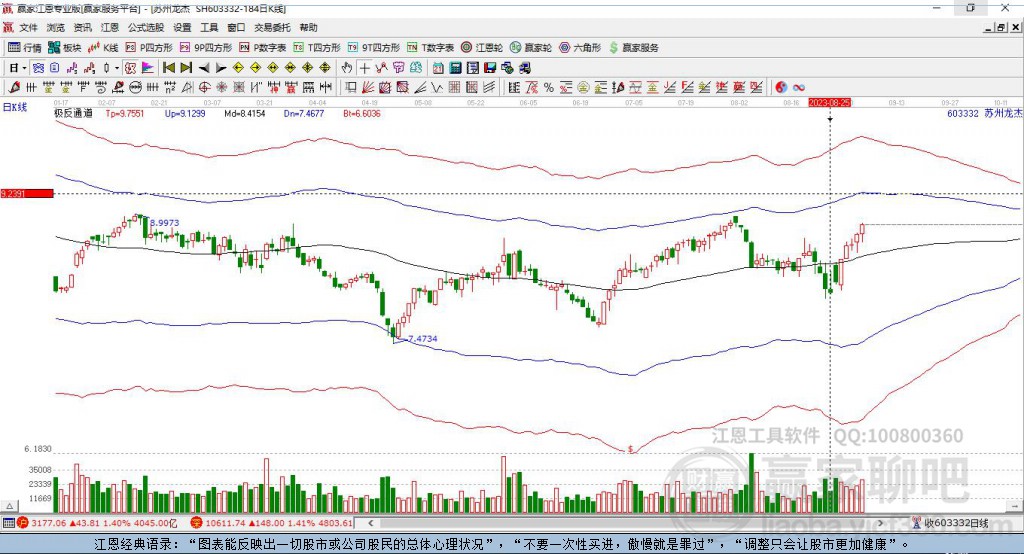Click the 极反通道 indicator label
Image resolution: width=1024 pixels, height=554 pixels.
[x=73, y=113]
